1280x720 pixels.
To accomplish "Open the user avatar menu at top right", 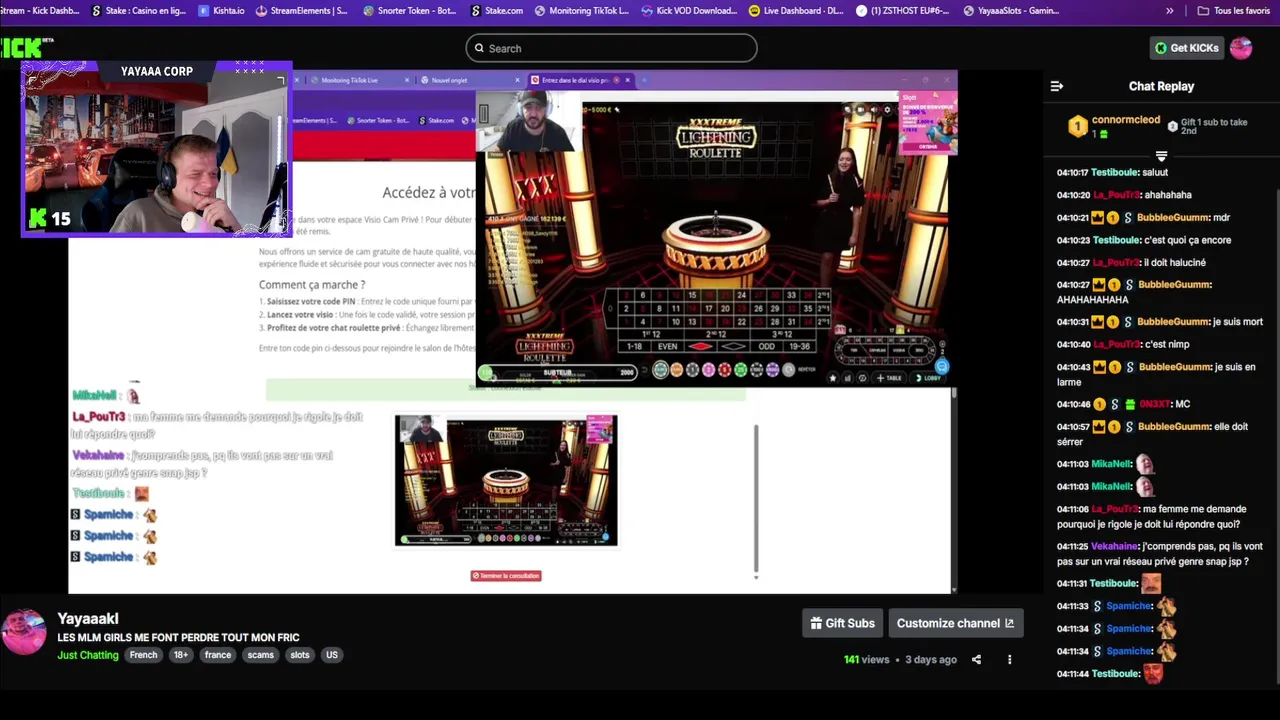I will coord(1241,48).
